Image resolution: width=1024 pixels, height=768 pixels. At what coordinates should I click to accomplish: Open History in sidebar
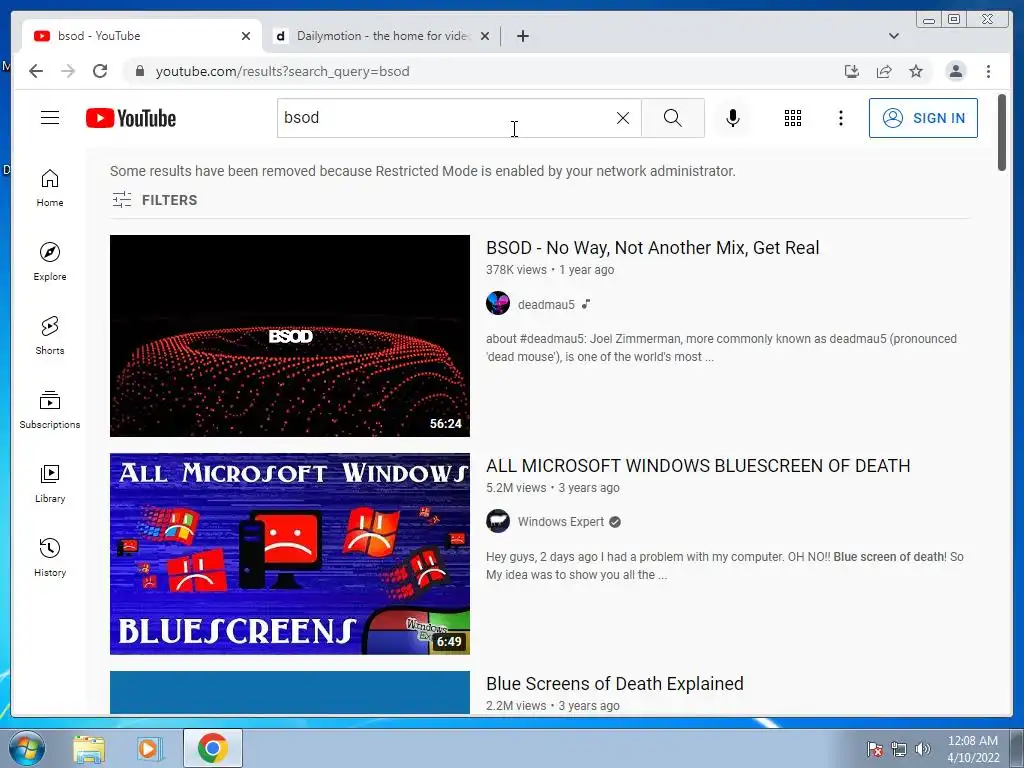(50, 557)
